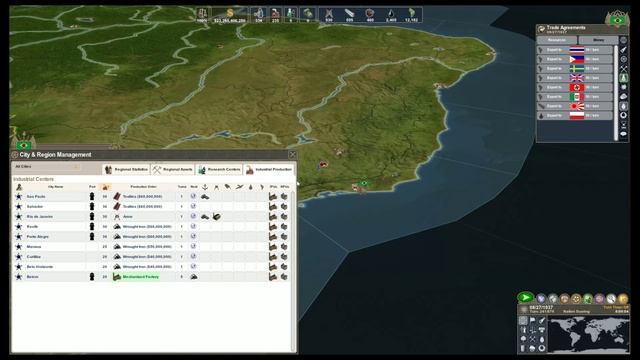
Task: Click the oil drop resource icon in top bar
Action: click(x=391, y=14)
